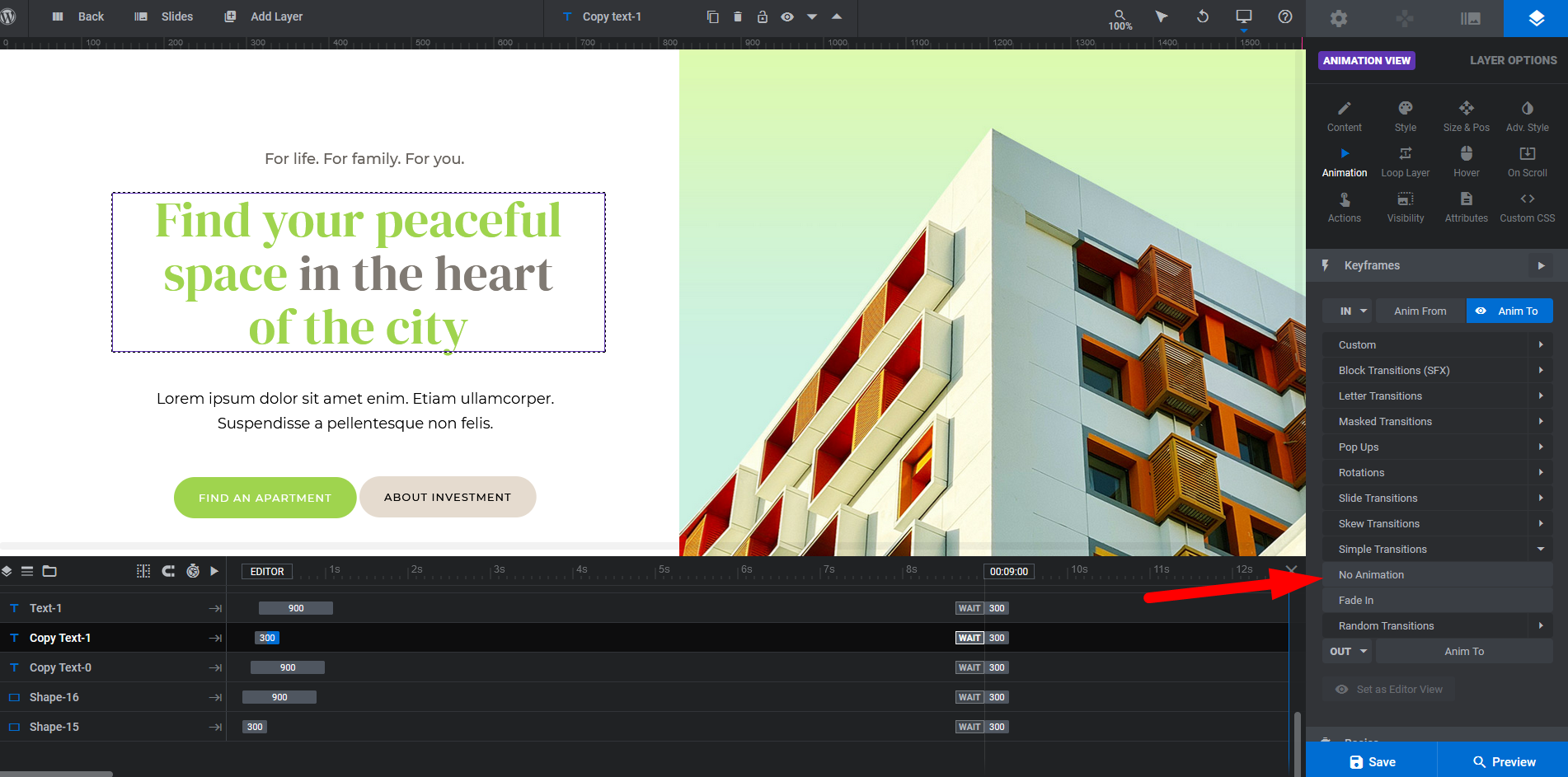Lock the Copy text-1 layer
This screenshot has height=777, width=1568.
(x=763, y=16)
